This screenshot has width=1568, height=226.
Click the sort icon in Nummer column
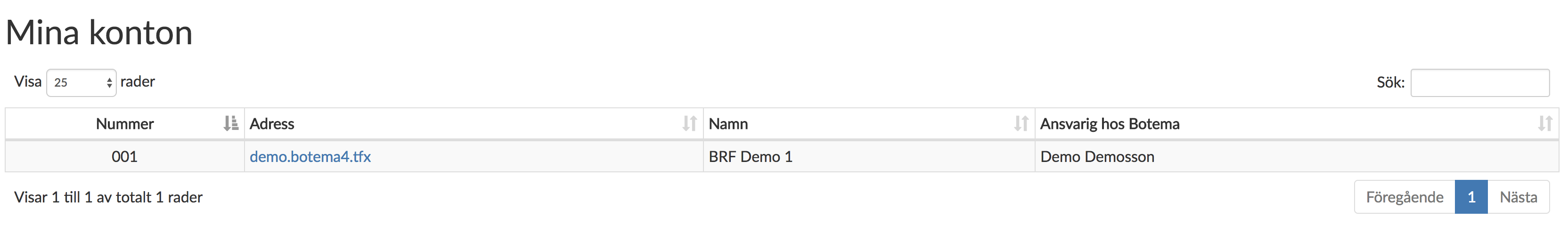coord(231,123)
